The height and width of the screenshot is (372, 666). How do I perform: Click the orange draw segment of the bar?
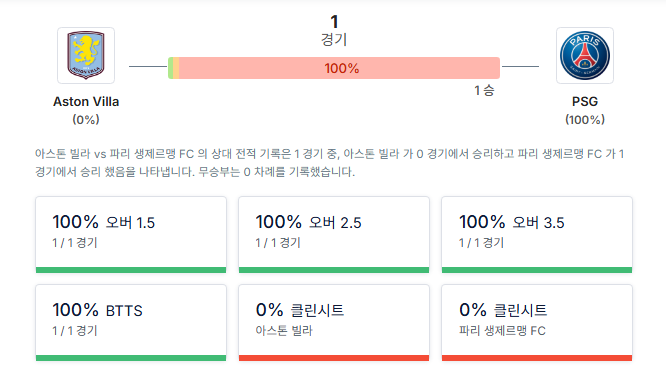(176, 68)
